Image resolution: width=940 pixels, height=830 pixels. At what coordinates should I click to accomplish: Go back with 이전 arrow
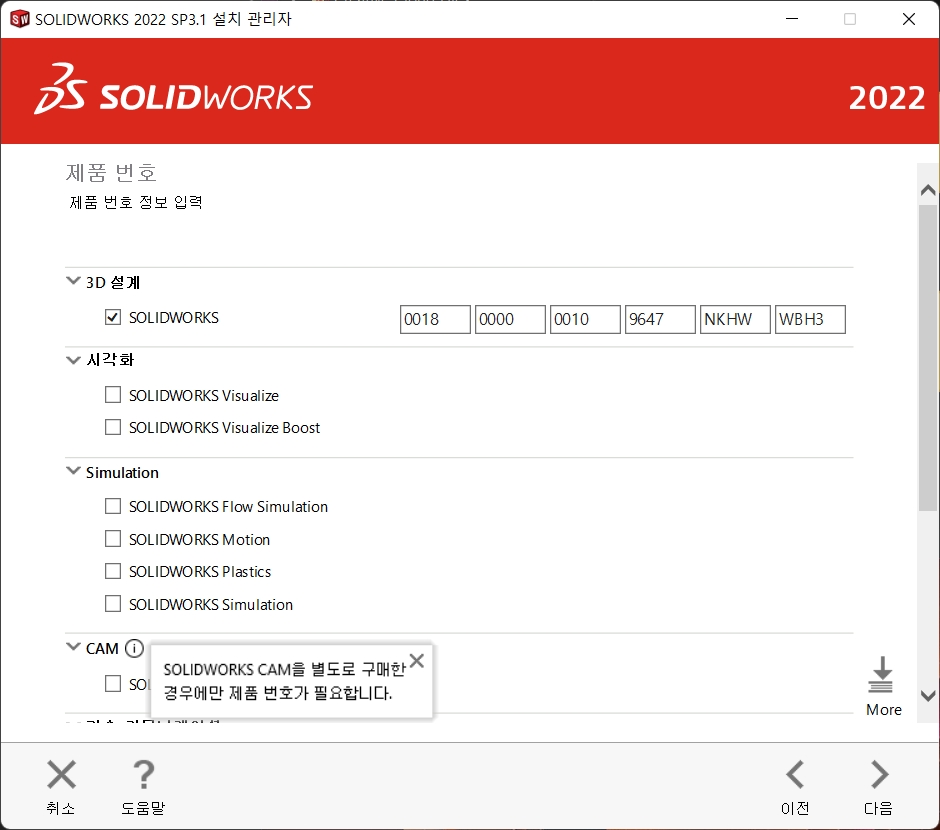(795, 774)
